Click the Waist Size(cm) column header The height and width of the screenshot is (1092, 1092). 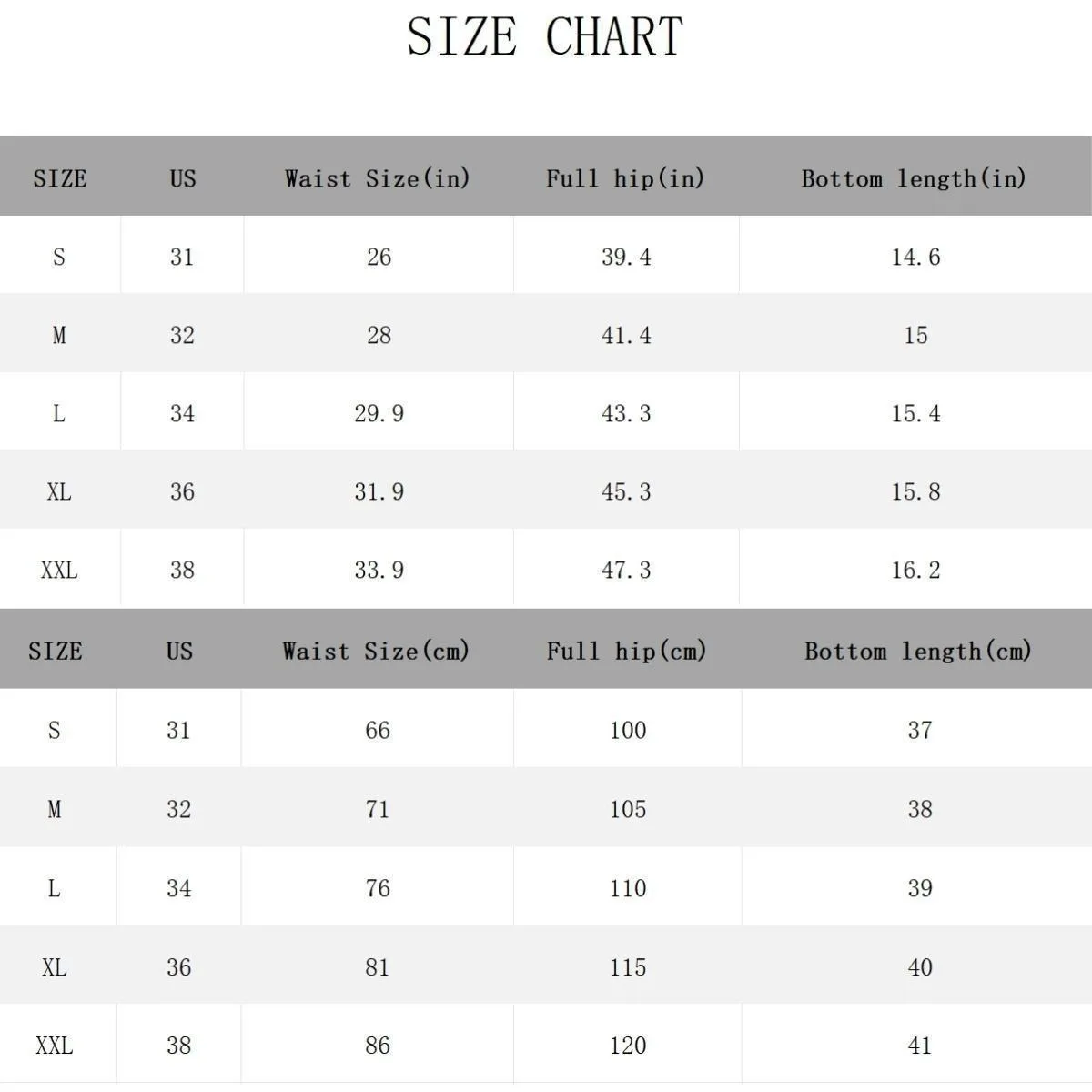(x=377, y=651)
